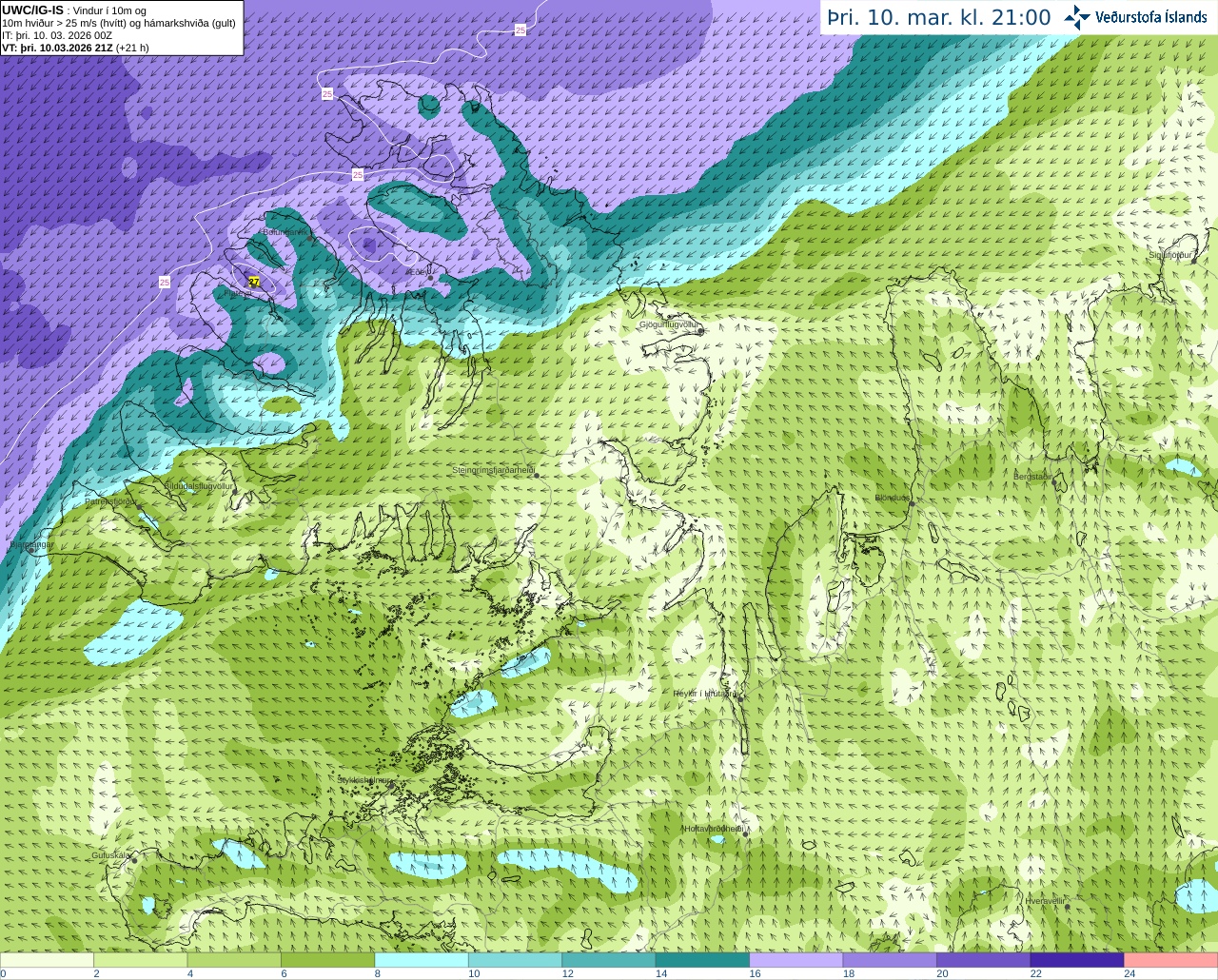The height and width of the screenshot is (980, 1218).
Task: Click the 25 contour label nearest the date header
Action: pyautogui.click(x=521, y=30)
